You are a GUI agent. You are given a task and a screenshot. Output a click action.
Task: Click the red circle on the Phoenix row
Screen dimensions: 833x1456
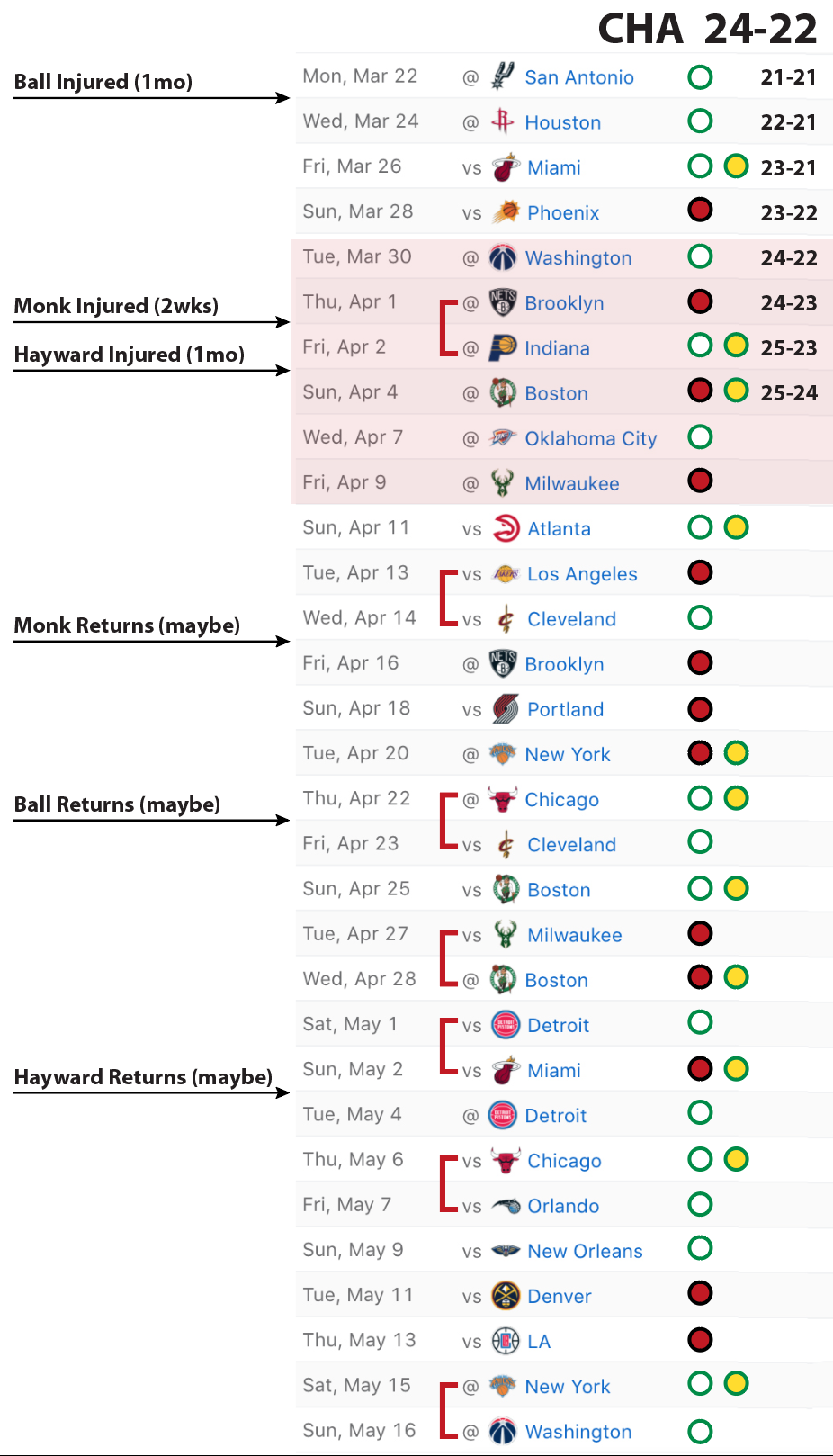[700, 211]
